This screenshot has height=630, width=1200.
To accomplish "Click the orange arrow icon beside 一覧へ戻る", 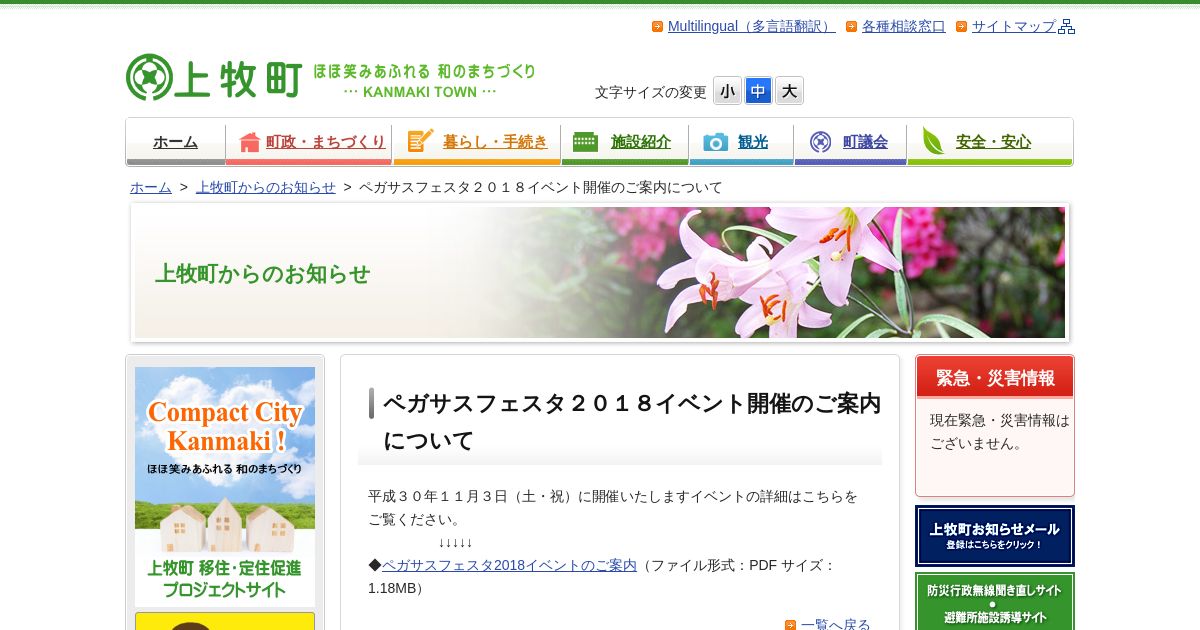I will [790, 625].
